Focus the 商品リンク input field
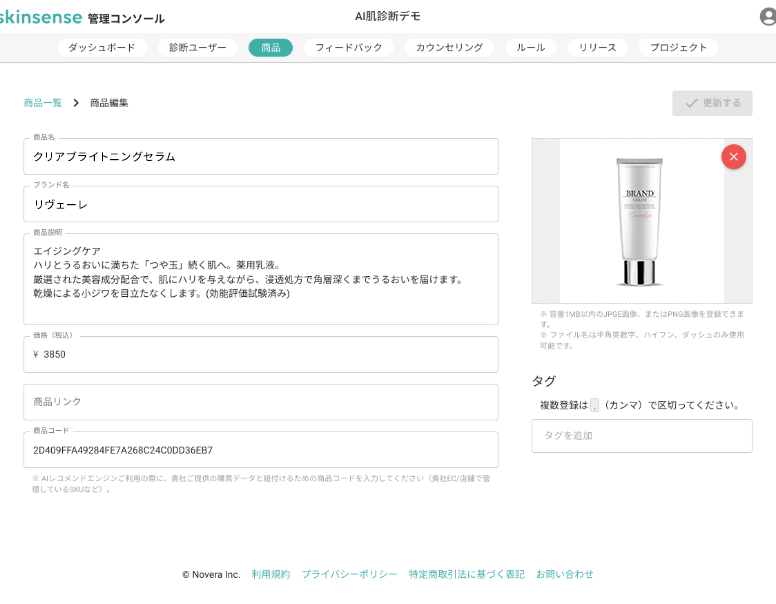This screenshot has height=604, width=776. tap(261, 402)
